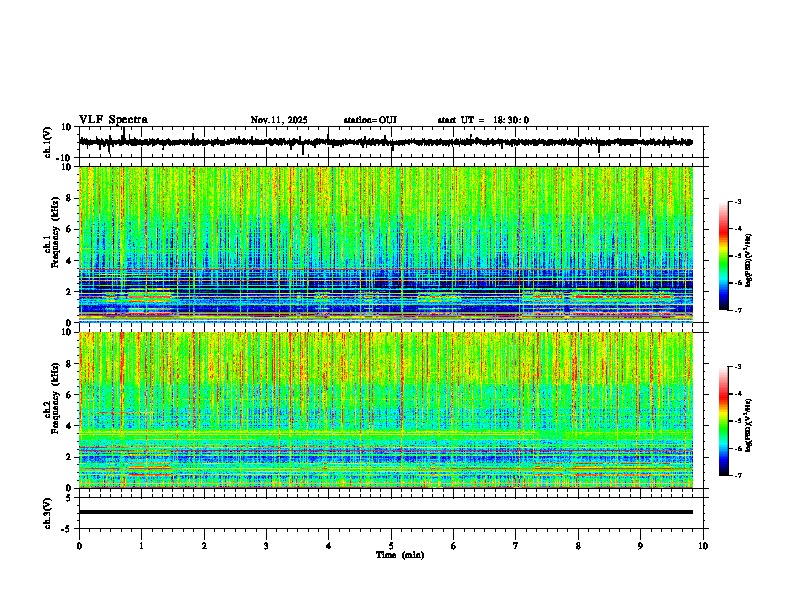This screenshot has width=792, height=612.
Task: Click the 6 kHz tick on ch.1 frequency axis
Action: click(69, 229)
